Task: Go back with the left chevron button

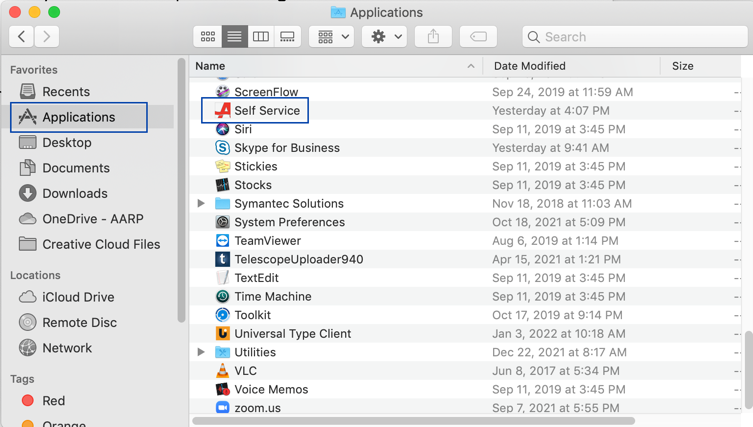Action: 22,37
